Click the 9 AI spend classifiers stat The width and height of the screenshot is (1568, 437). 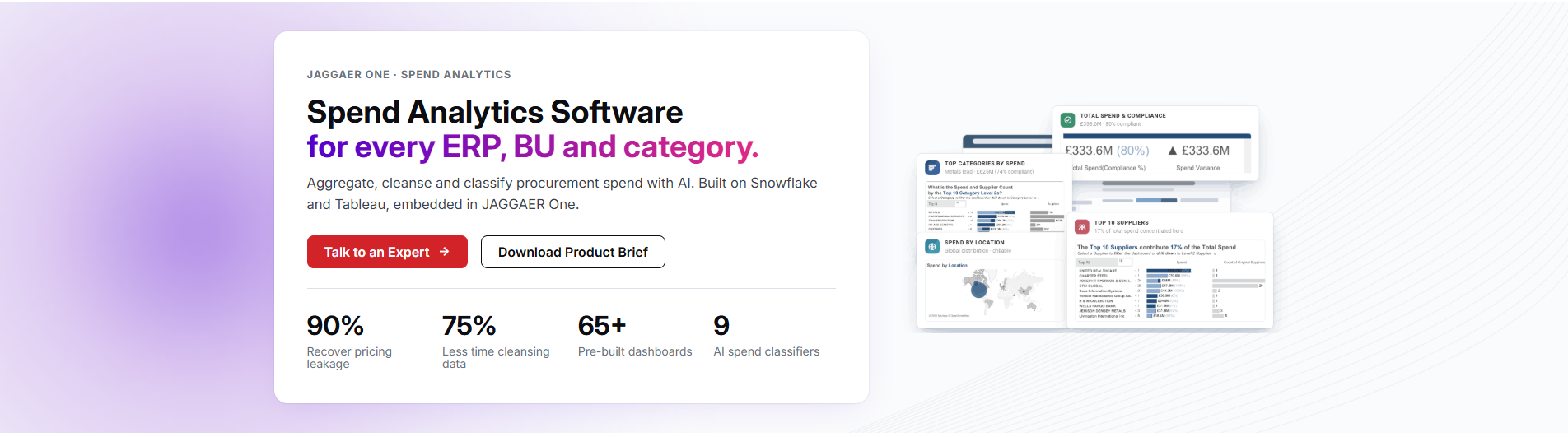click(x=766, y=336)
